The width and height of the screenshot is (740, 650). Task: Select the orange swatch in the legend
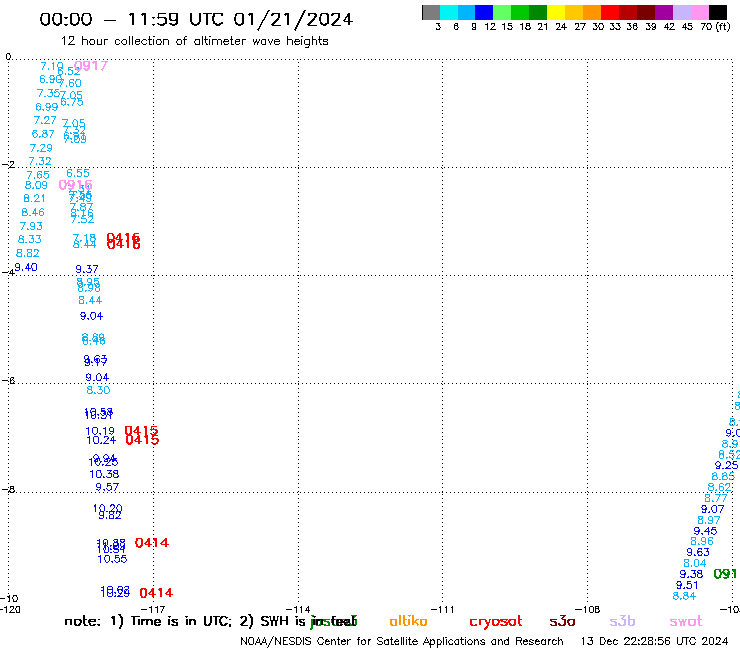592,12
